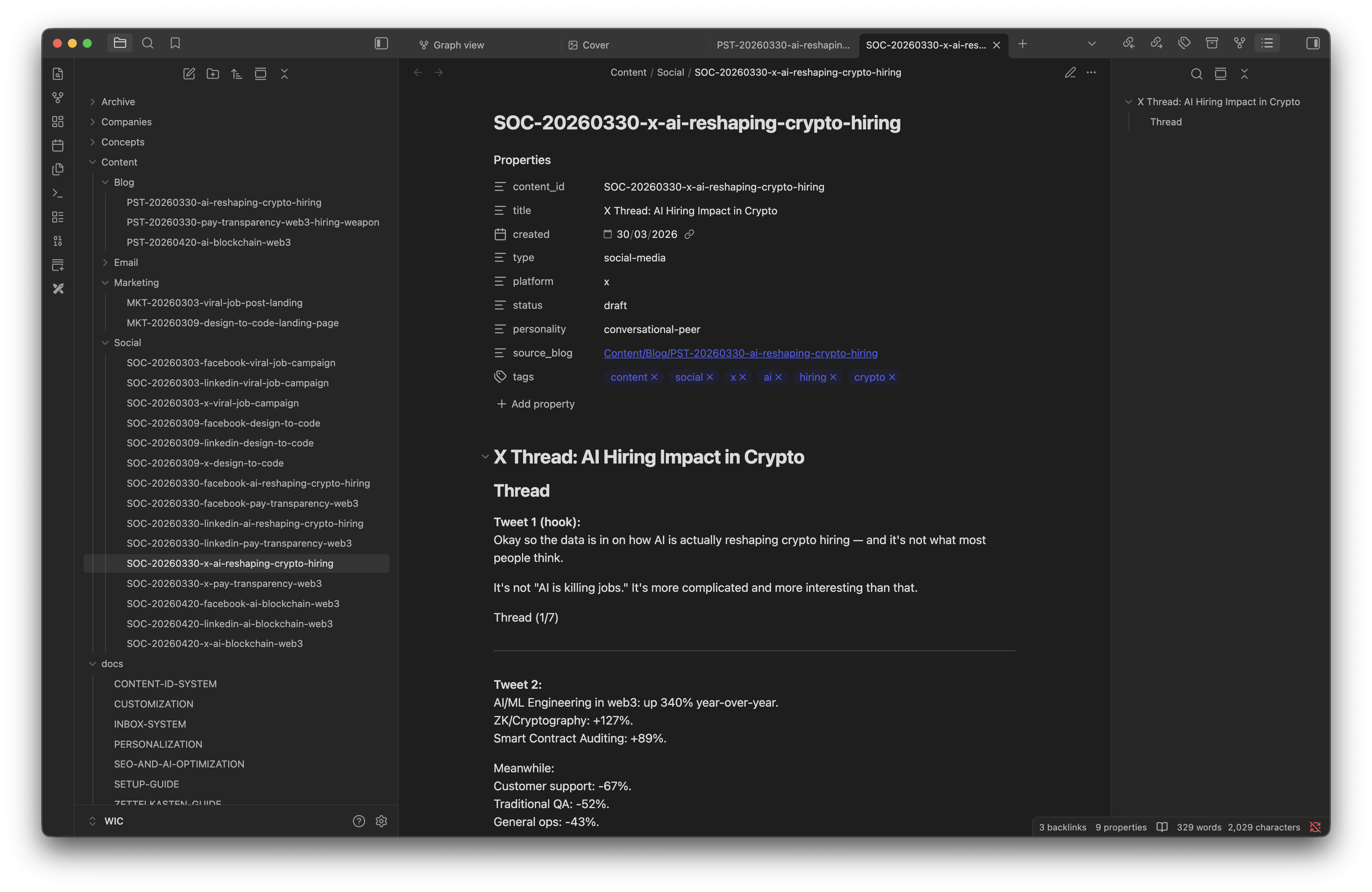The image size is (1372, 892).
Task: Switch to Graph view tab
Action: [458, 45]
